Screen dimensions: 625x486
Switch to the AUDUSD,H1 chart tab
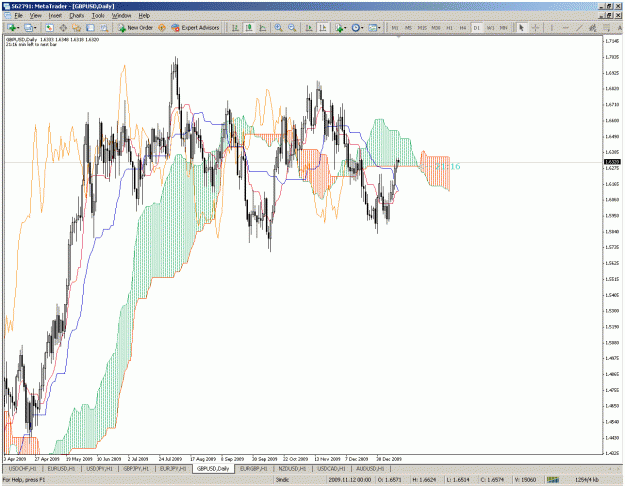click(x=370, y=469)
